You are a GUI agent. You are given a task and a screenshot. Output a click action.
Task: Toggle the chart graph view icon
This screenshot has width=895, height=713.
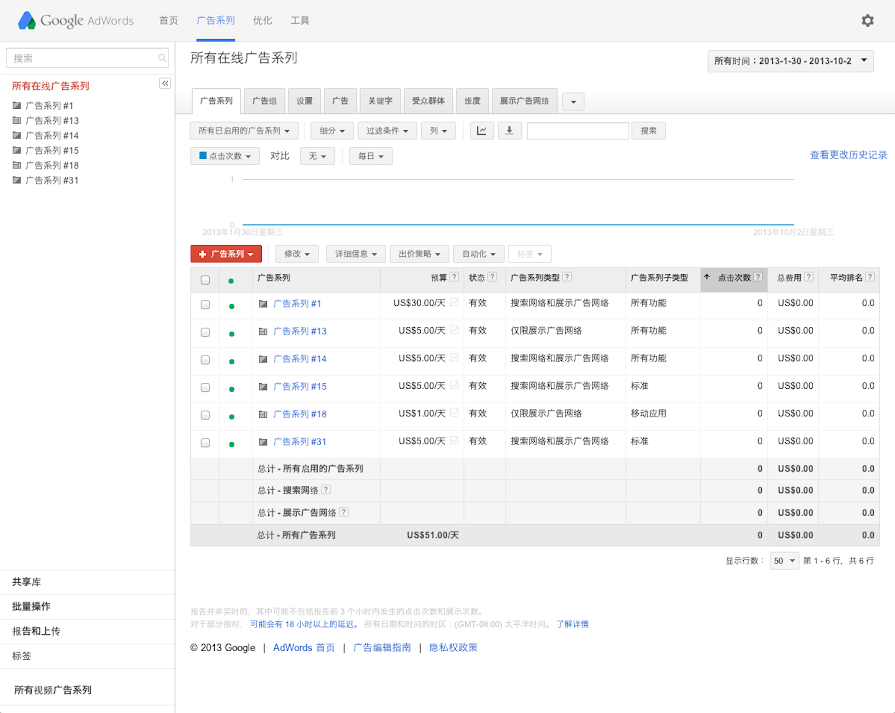click(x=482, y=130)
